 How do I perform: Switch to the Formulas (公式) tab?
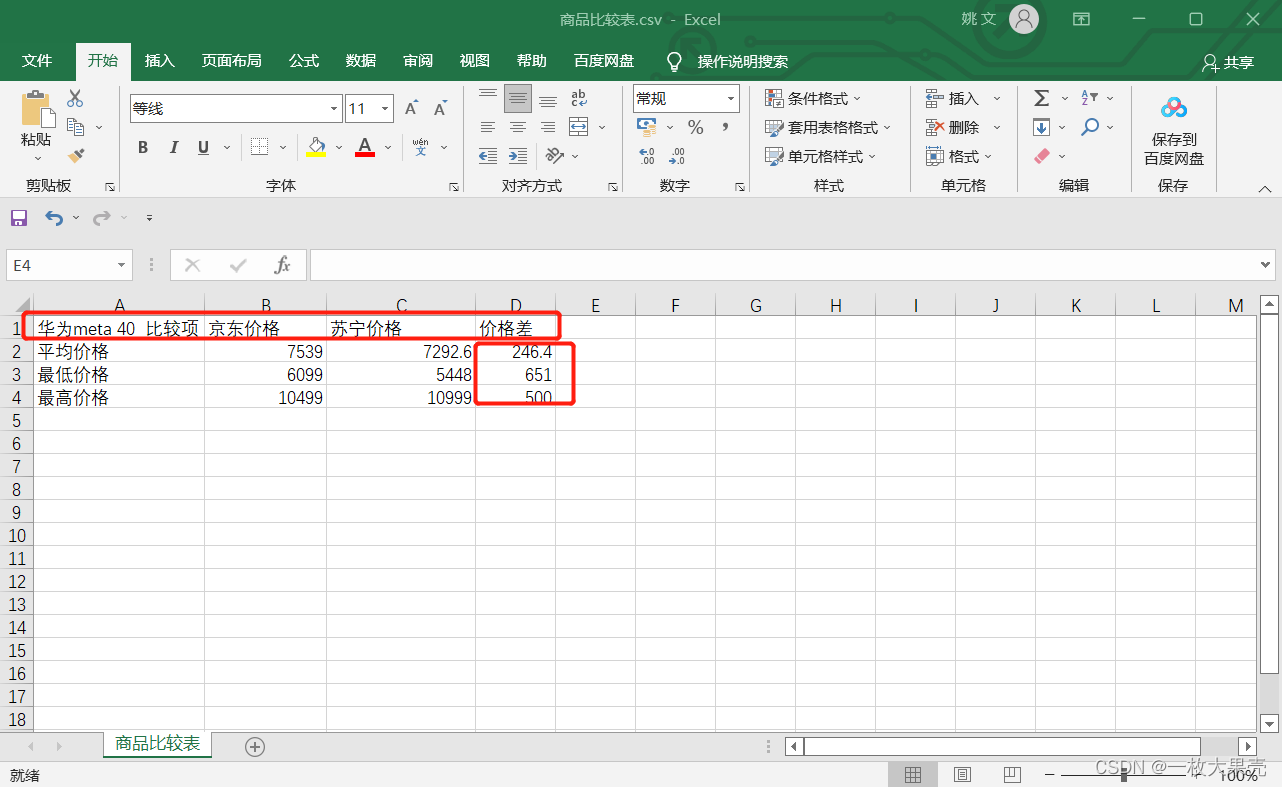point(304,61)
